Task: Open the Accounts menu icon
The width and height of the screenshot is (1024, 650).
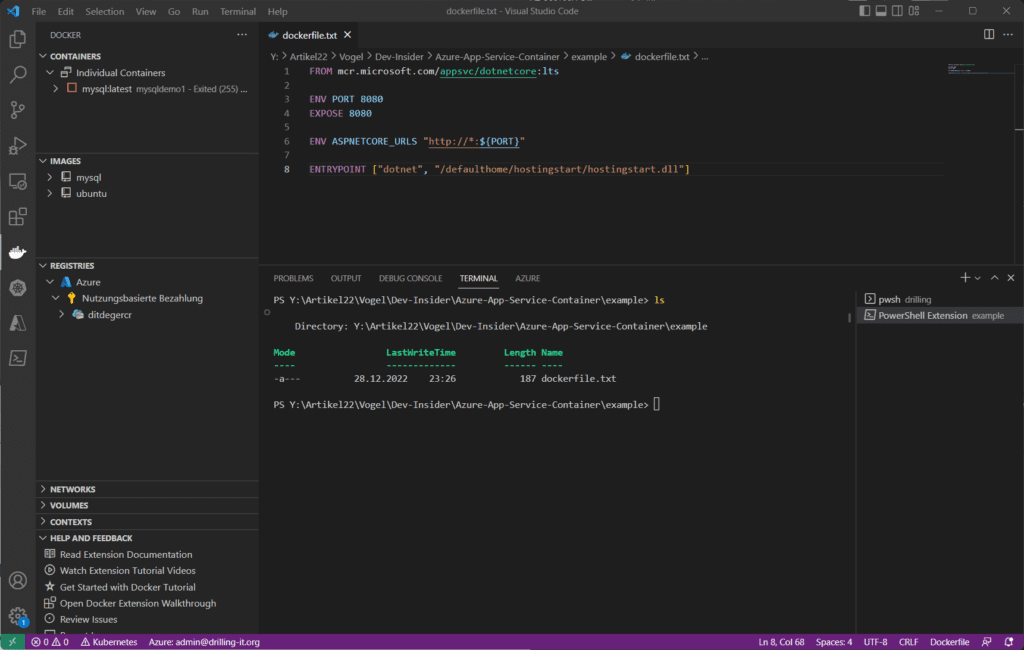Action: (x=18, y=581)
